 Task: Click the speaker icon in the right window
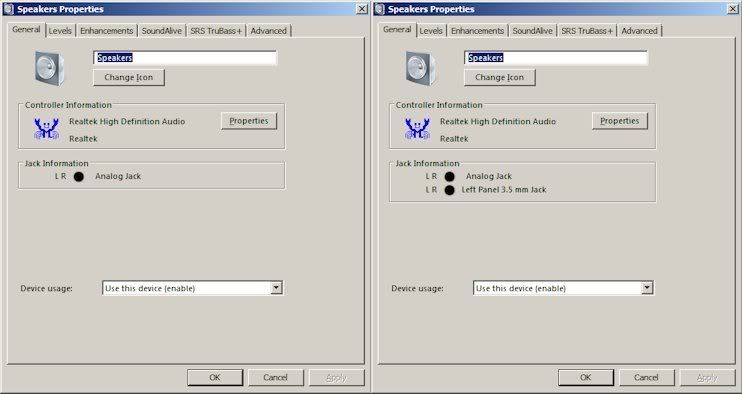pos(420,69)
